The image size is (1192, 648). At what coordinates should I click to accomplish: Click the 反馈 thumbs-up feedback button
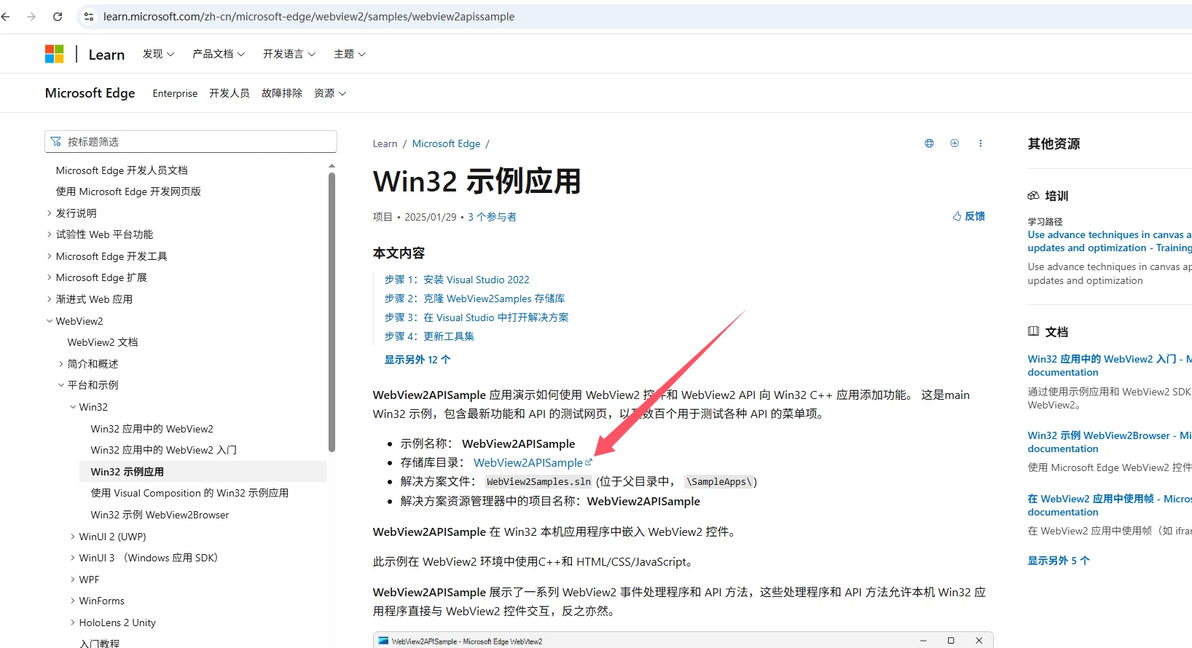point(968,216)
